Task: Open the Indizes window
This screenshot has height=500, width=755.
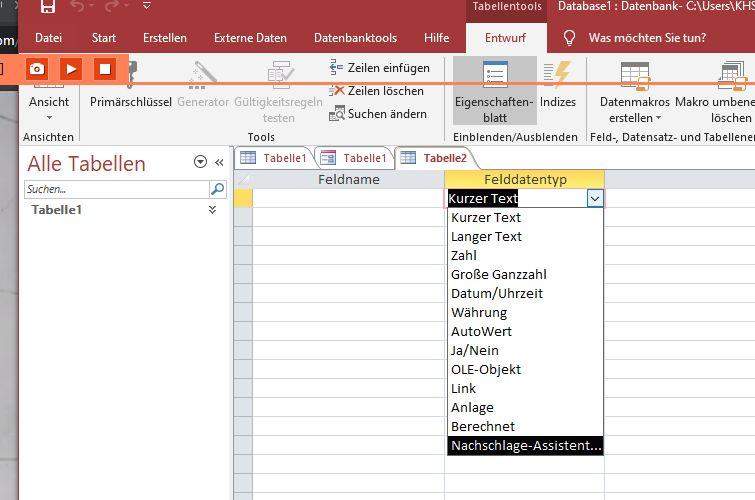Action: [x=558, y=84]
